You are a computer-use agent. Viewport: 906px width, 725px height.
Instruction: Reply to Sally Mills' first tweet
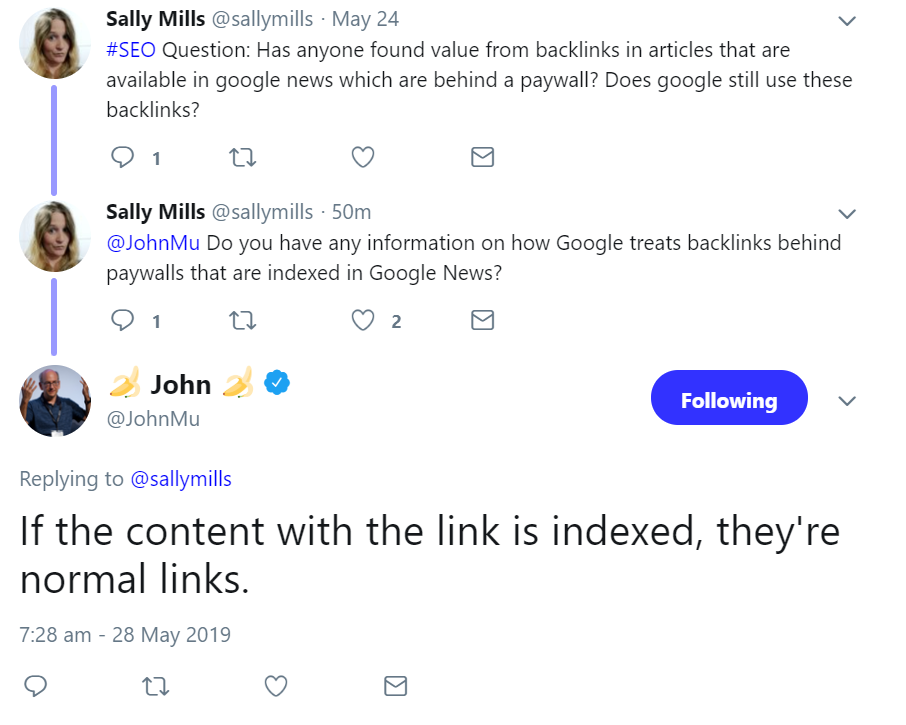click(122, 157)
